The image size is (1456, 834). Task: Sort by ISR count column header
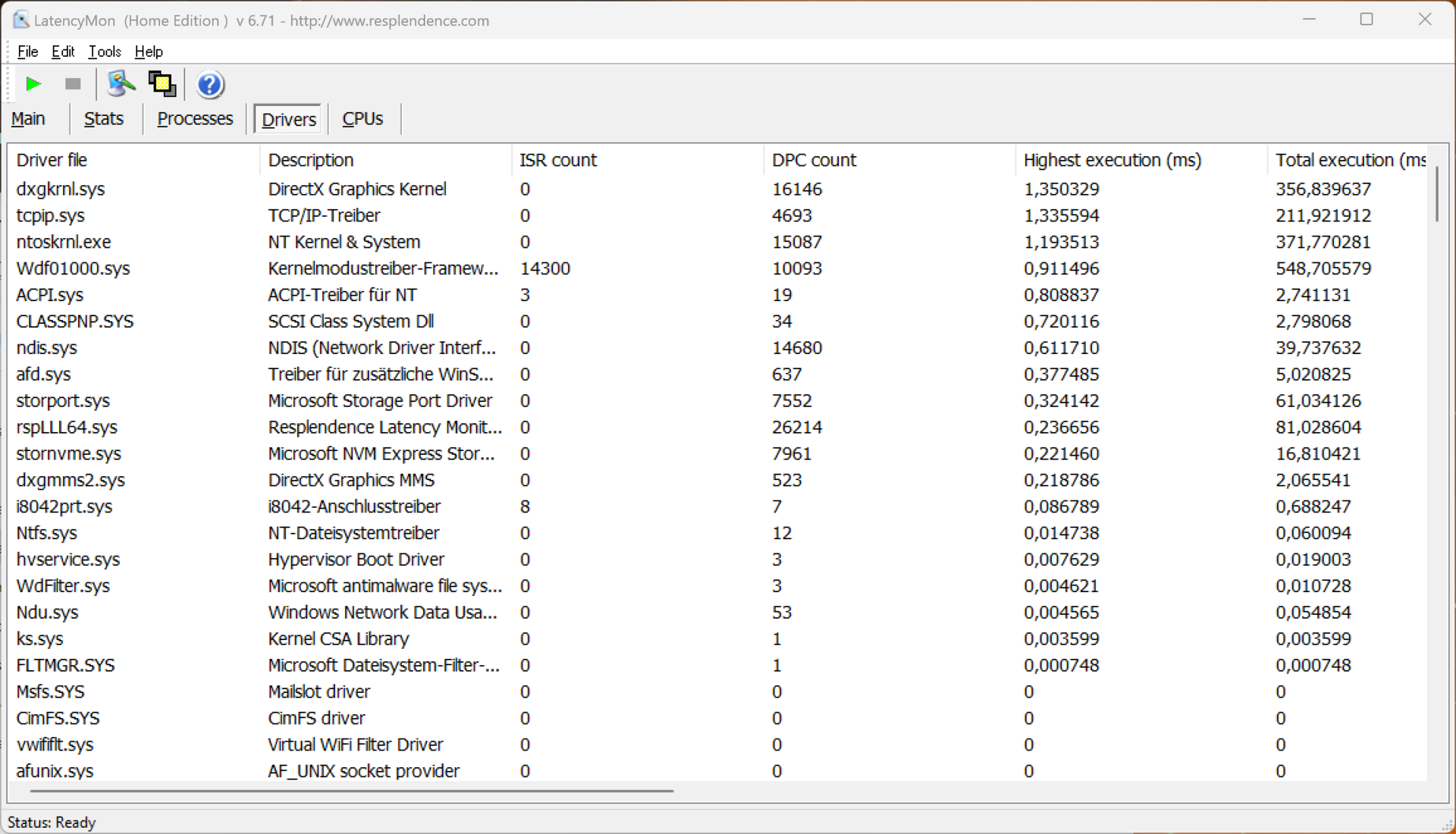[x=558, y=160]
